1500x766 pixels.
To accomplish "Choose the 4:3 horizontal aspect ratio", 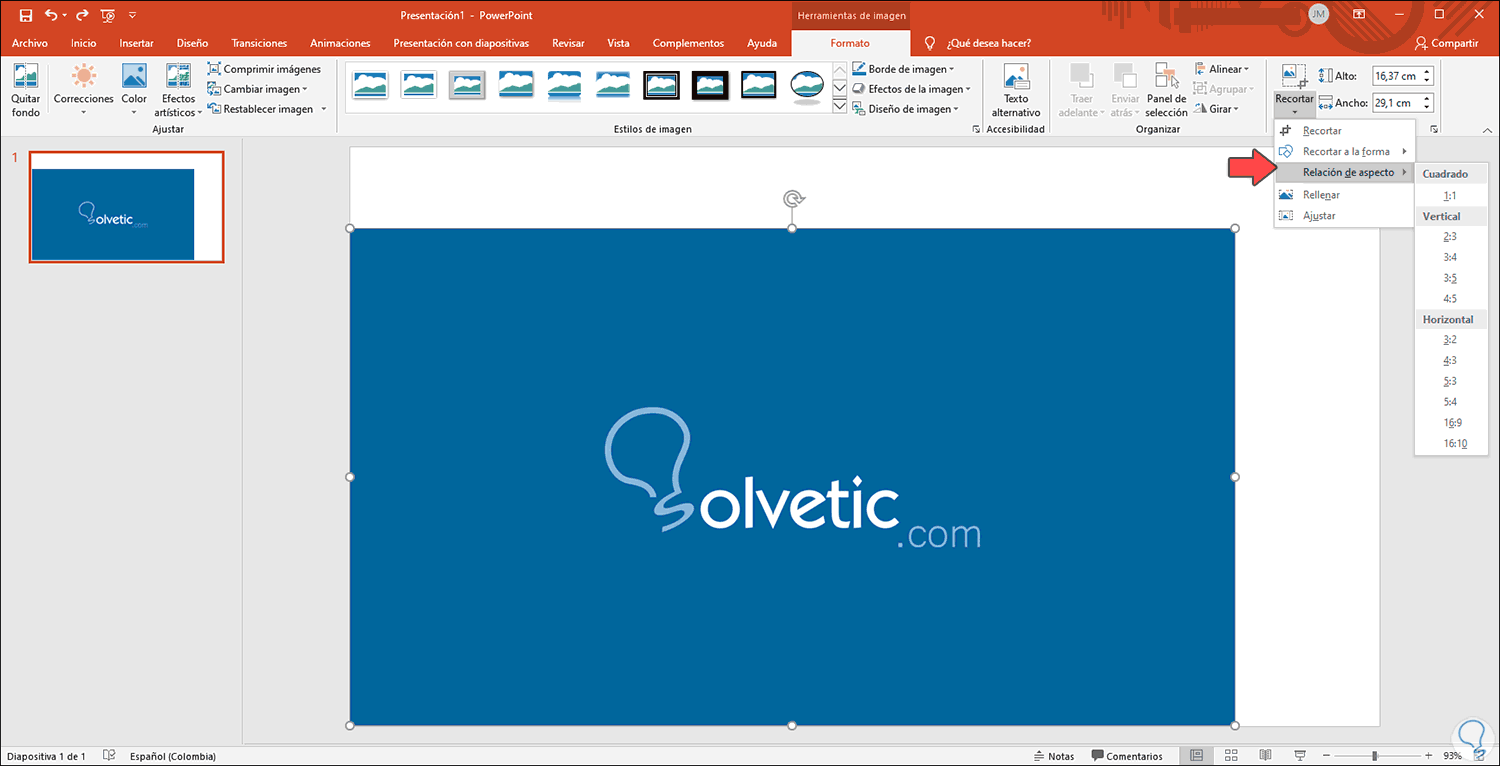I will [x=1450, y=360].
